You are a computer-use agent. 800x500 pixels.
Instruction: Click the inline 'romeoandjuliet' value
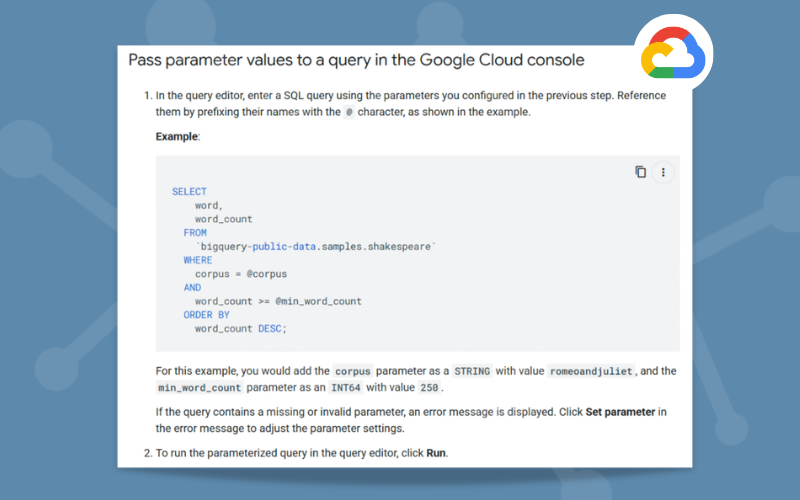point(591,371)
